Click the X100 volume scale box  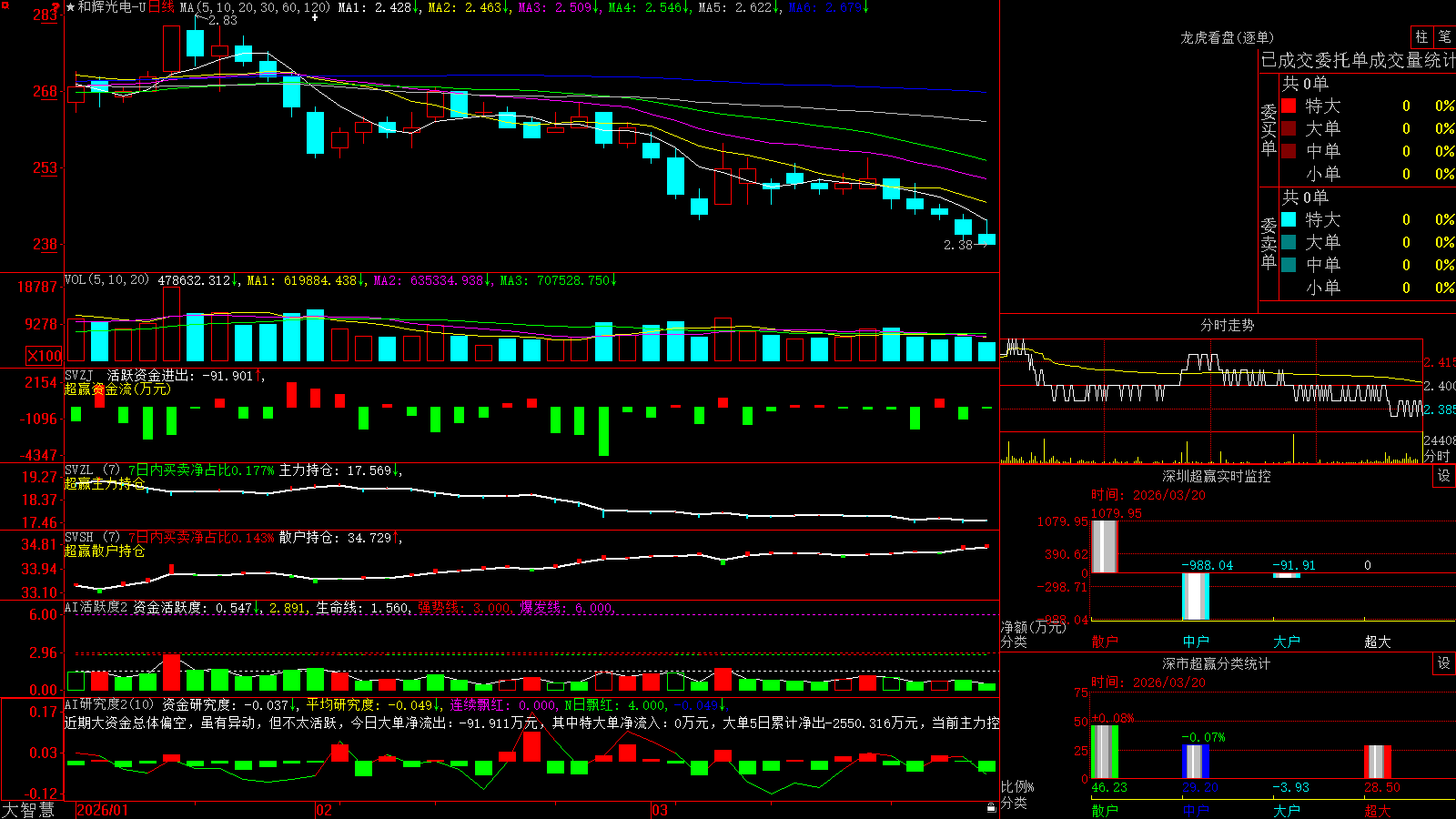pos(44,356)
